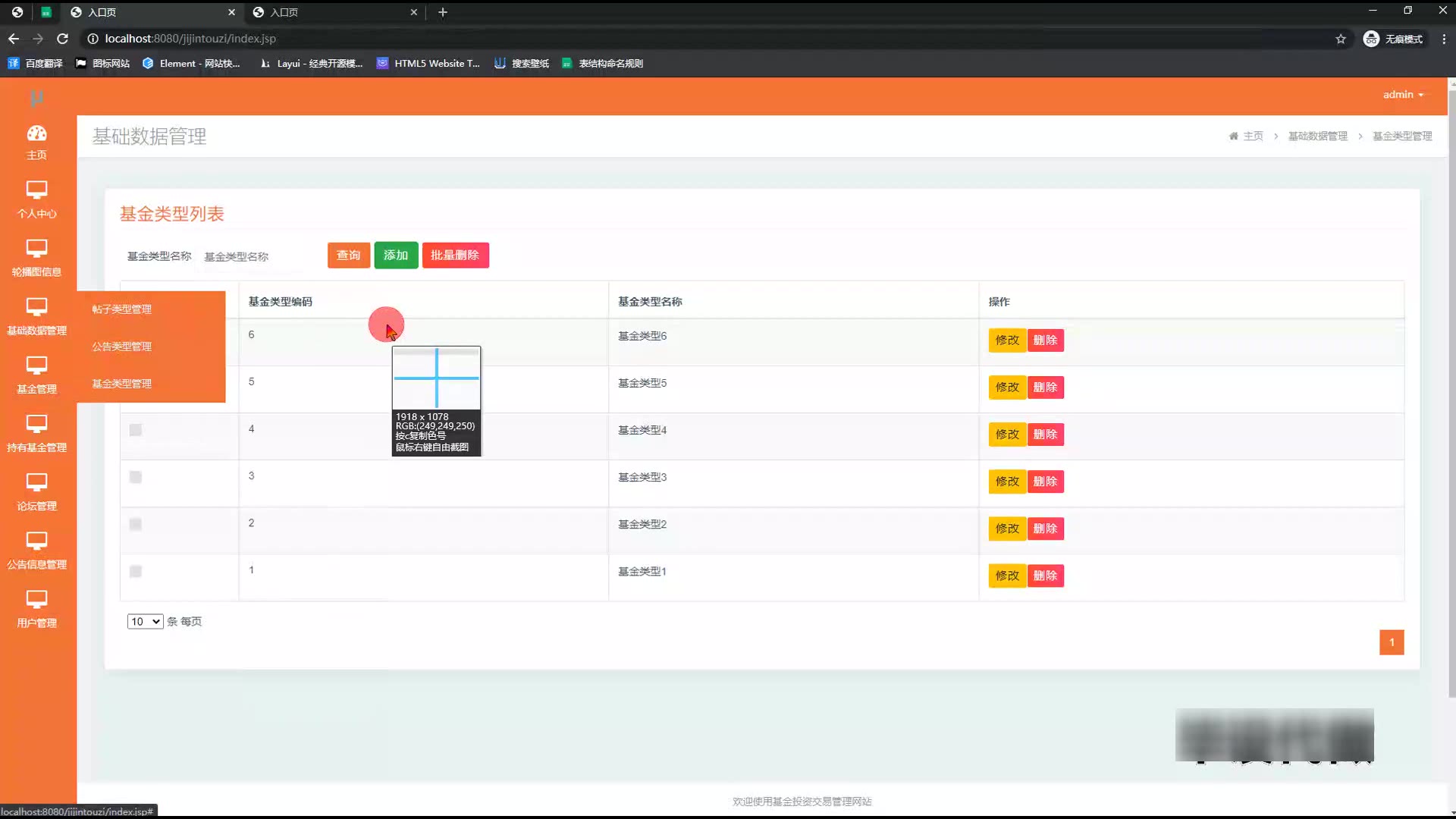Screen dimensions: 1456x819
Task: Open 论坛管理 sidebar icon
Action: [36, 482]
